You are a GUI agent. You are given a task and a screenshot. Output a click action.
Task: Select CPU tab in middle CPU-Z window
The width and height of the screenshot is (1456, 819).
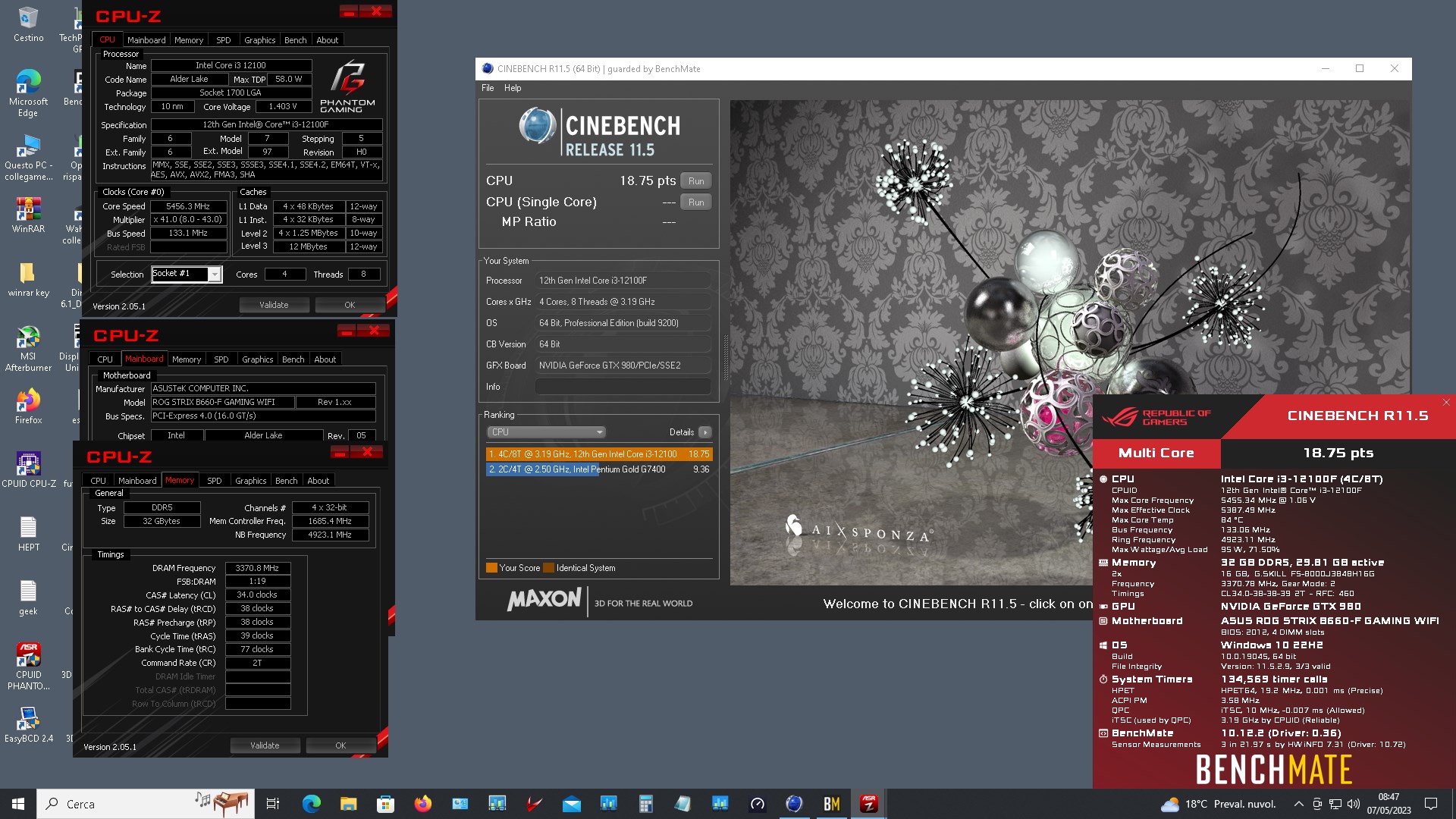(x=105, y=359)
